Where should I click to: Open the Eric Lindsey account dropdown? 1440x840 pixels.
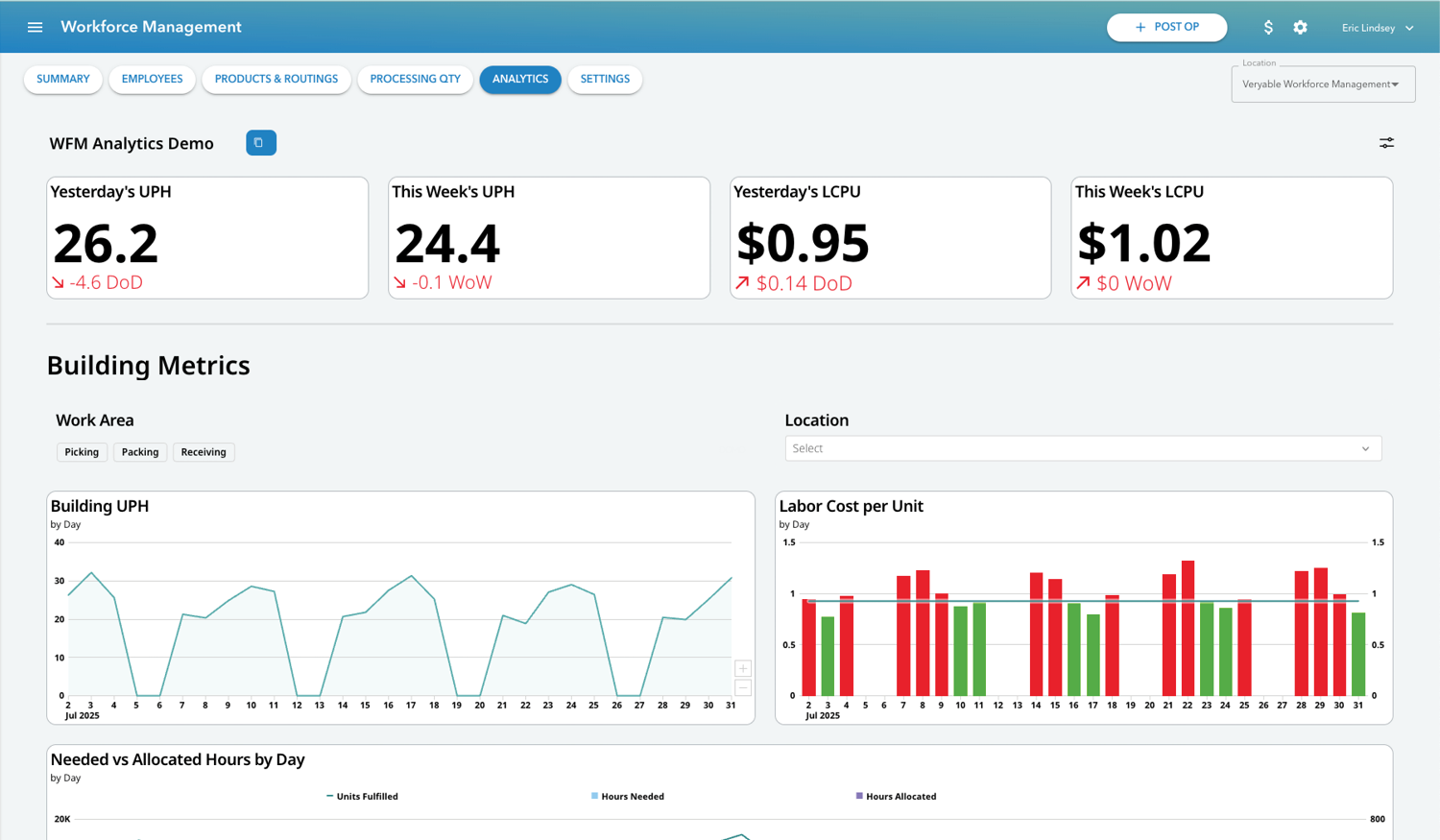1377,27
